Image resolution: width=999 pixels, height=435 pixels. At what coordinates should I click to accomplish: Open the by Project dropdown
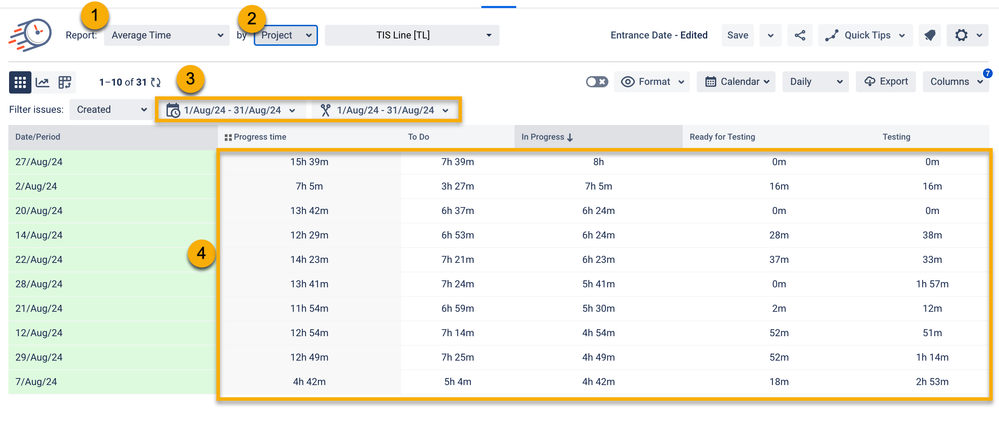click(x=285, y=36)
